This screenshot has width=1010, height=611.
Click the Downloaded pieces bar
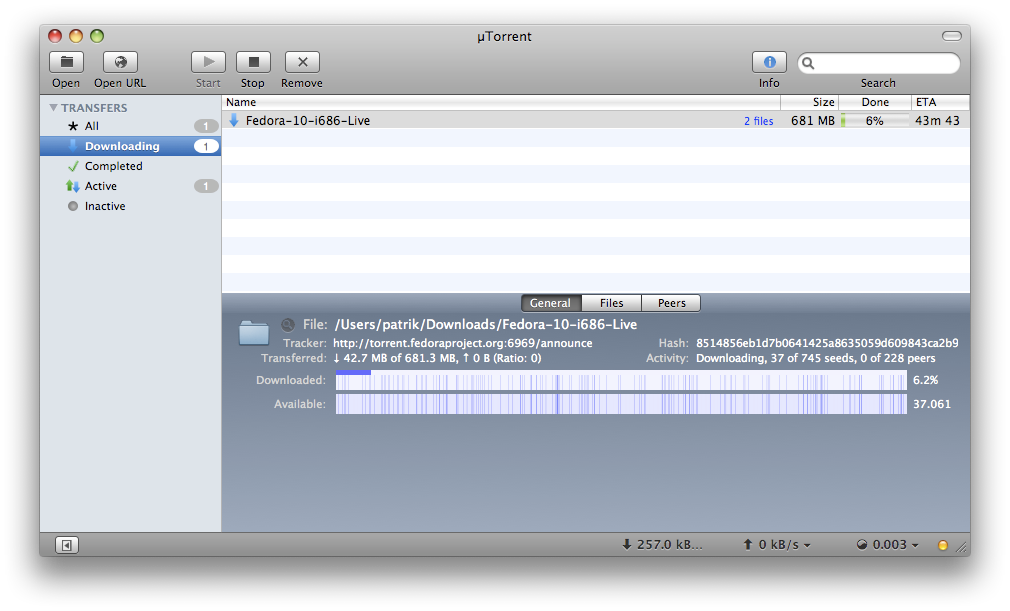tap(621, 380)
